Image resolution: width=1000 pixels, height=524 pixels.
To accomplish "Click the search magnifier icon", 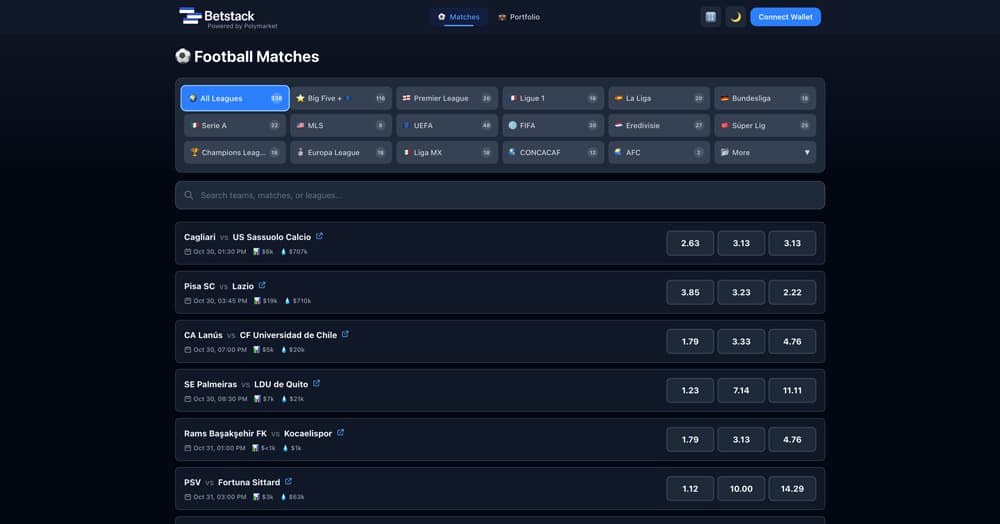I will [189, 195].
